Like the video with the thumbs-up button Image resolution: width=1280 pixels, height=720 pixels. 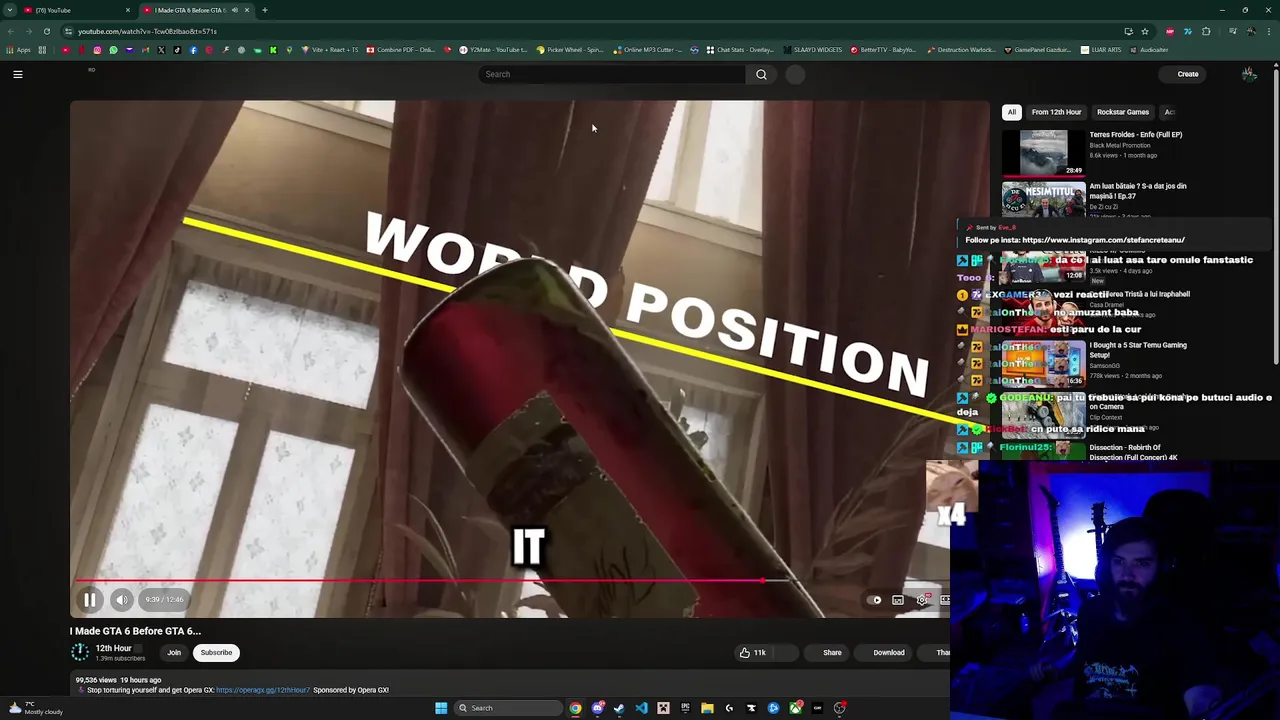(x=752, y=653)
